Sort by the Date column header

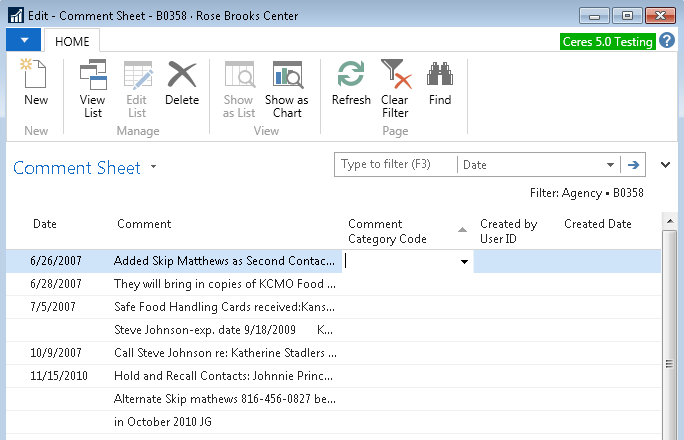click(x=45, y=224)
